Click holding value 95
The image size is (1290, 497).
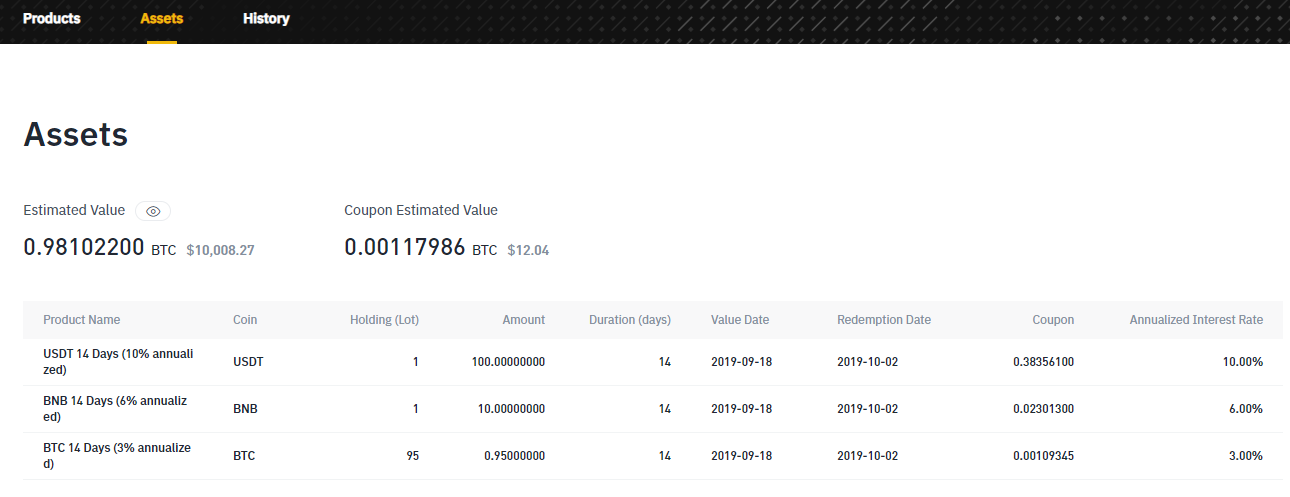412,456
